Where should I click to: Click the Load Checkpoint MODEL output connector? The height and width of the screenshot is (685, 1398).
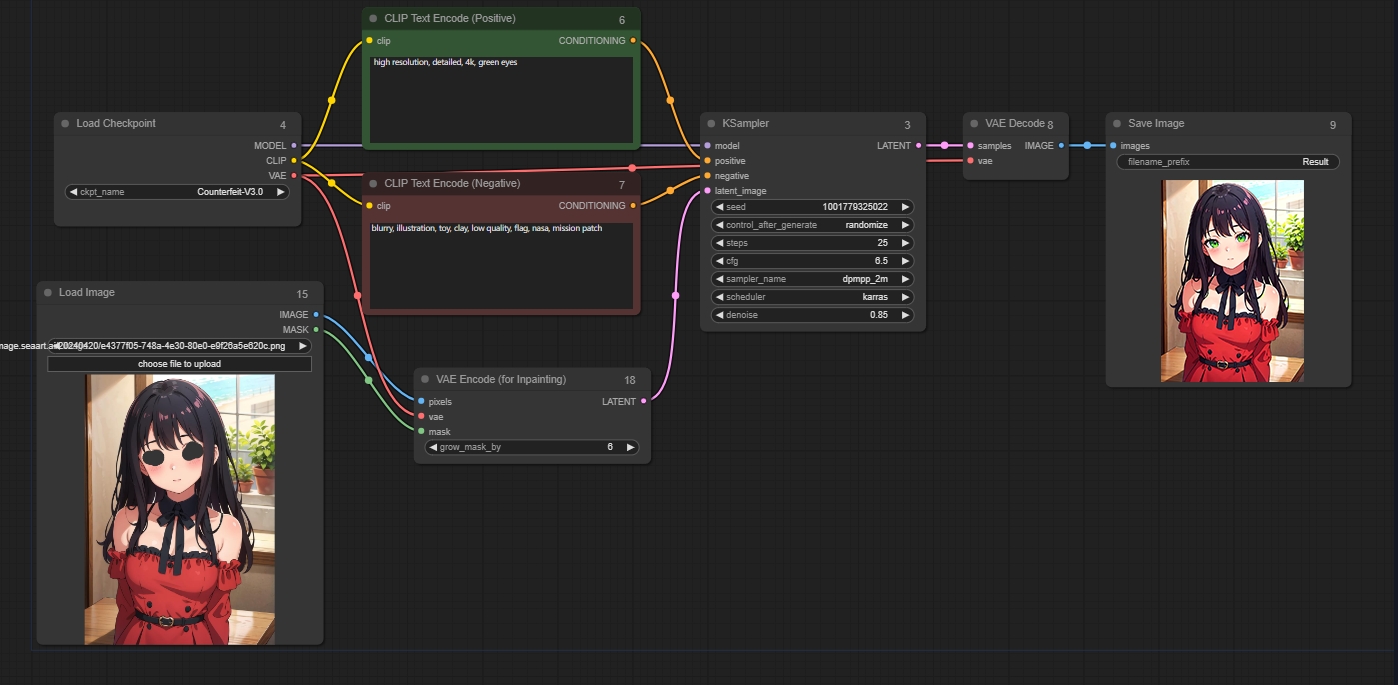coord(294,146)
